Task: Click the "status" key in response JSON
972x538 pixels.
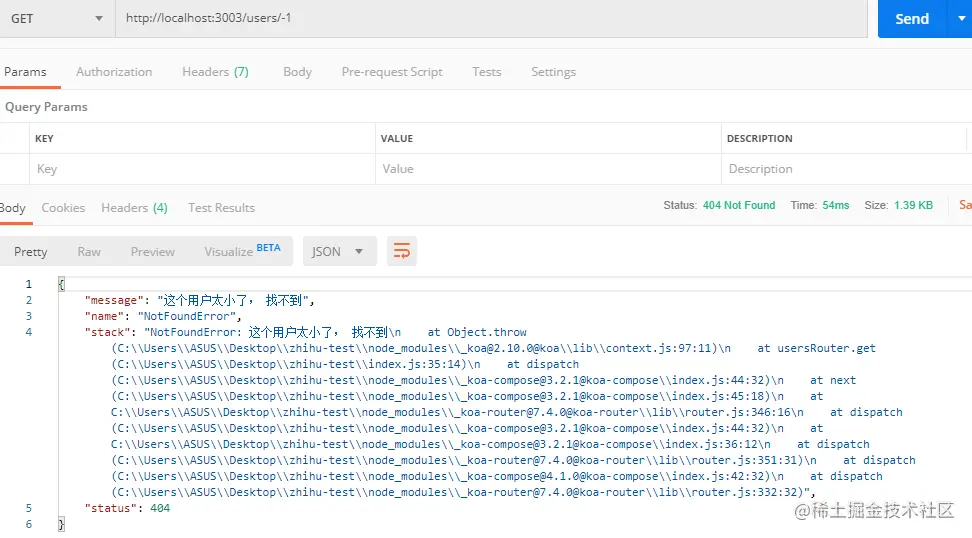Action: tap(110, 508)
